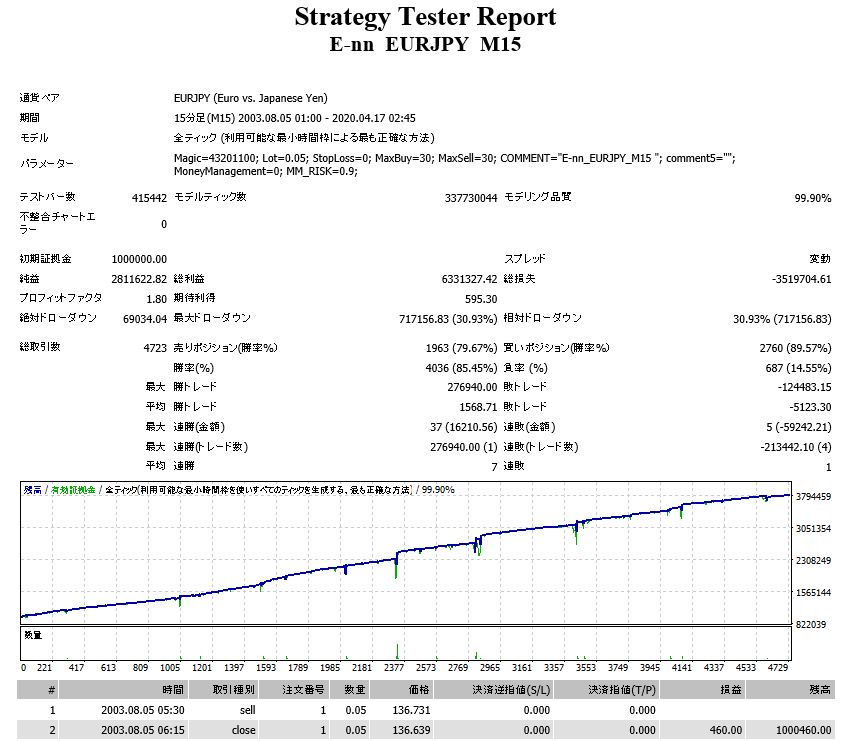This screenshot has width=850, height=742.
Task: Click the 決済逆指値(S/L) column header
Action: tap(493, 689)
